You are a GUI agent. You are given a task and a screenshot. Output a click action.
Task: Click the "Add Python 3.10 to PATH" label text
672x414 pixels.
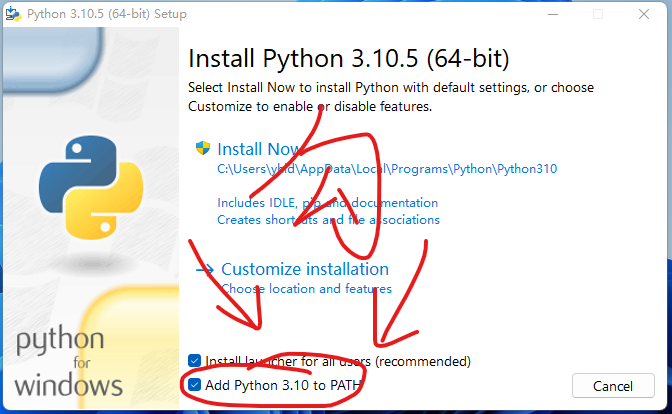pyautogui.click(x=283, y=385)
